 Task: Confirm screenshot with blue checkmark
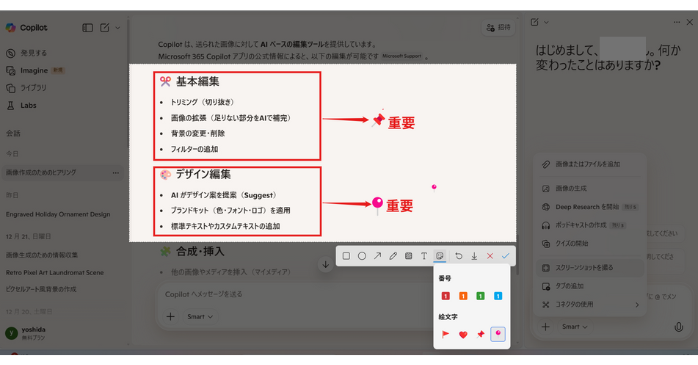[505, 256]
